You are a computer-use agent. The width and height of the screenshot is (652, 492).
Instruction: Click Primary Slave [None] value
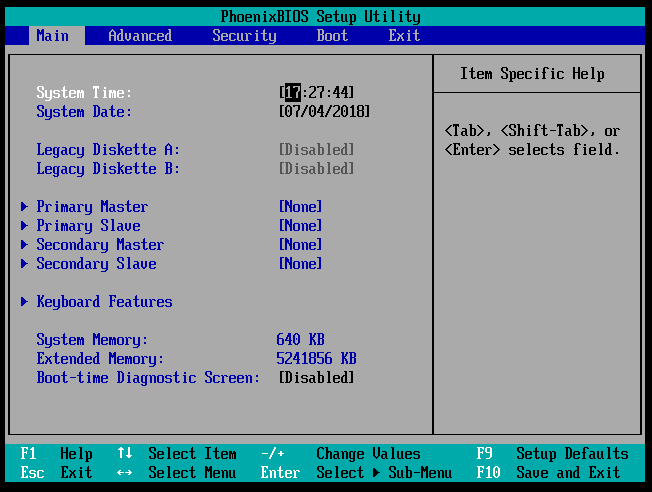301,225
